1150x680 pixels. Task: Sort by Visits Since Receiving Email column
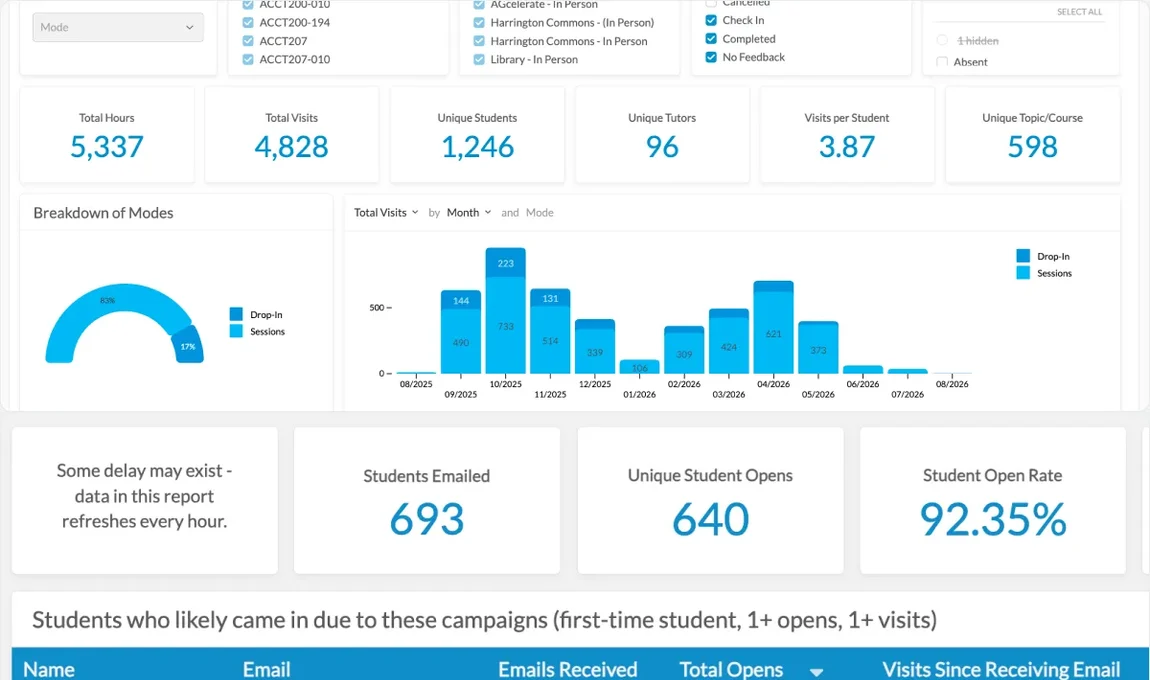click(x=1001, y=669)
